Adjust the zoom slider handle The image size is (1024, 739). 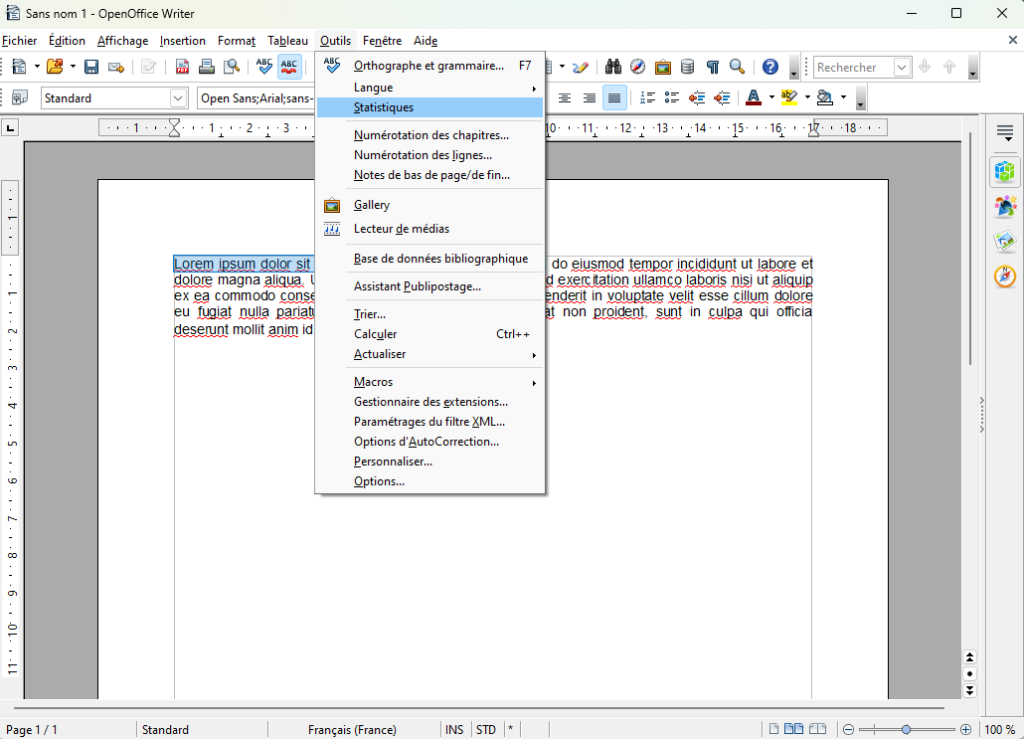coord(906,729)
